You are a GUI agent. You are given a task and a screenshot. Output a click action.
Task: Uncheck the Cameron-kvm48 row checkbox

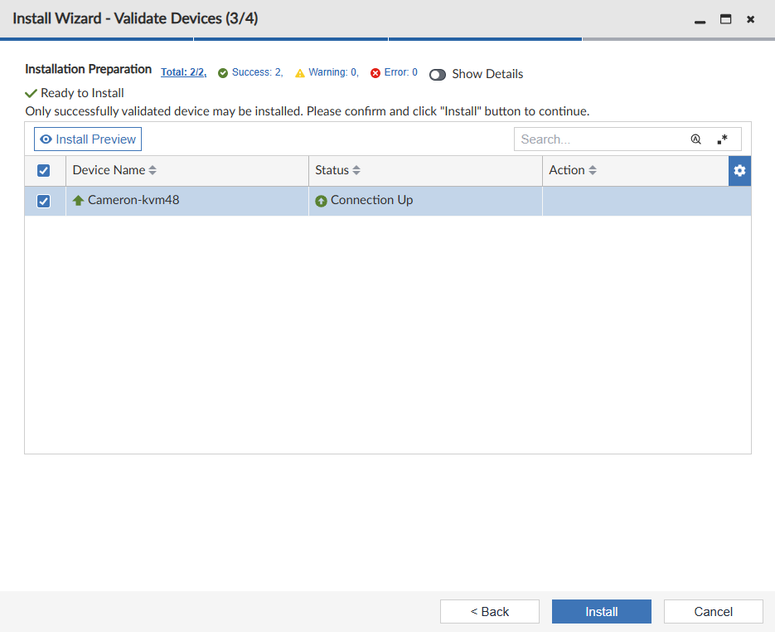pos(43,201)
